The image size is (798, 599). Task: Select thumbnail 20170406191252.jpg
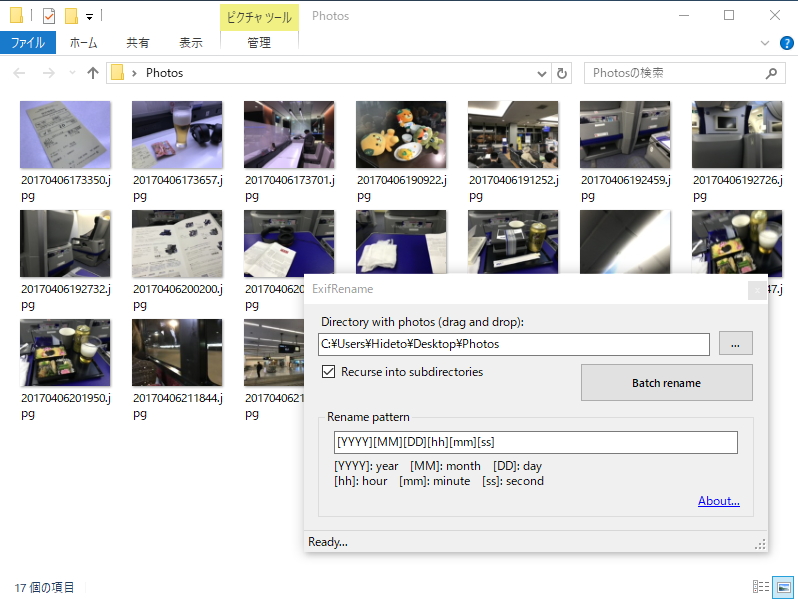[x=513, y=134]
